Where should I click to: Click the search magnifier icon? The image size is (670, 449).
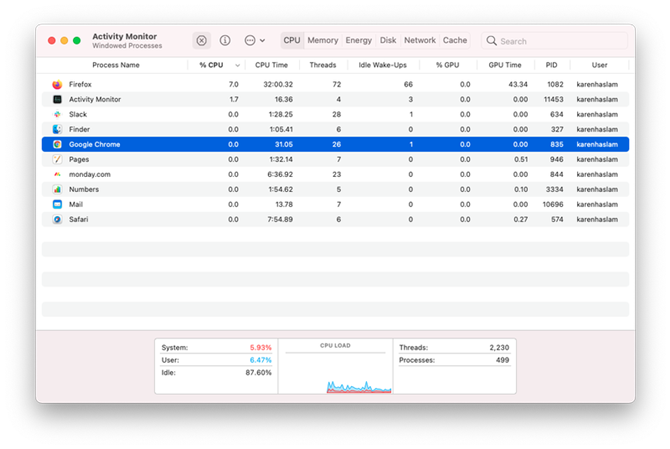click(x=491, y=41)
